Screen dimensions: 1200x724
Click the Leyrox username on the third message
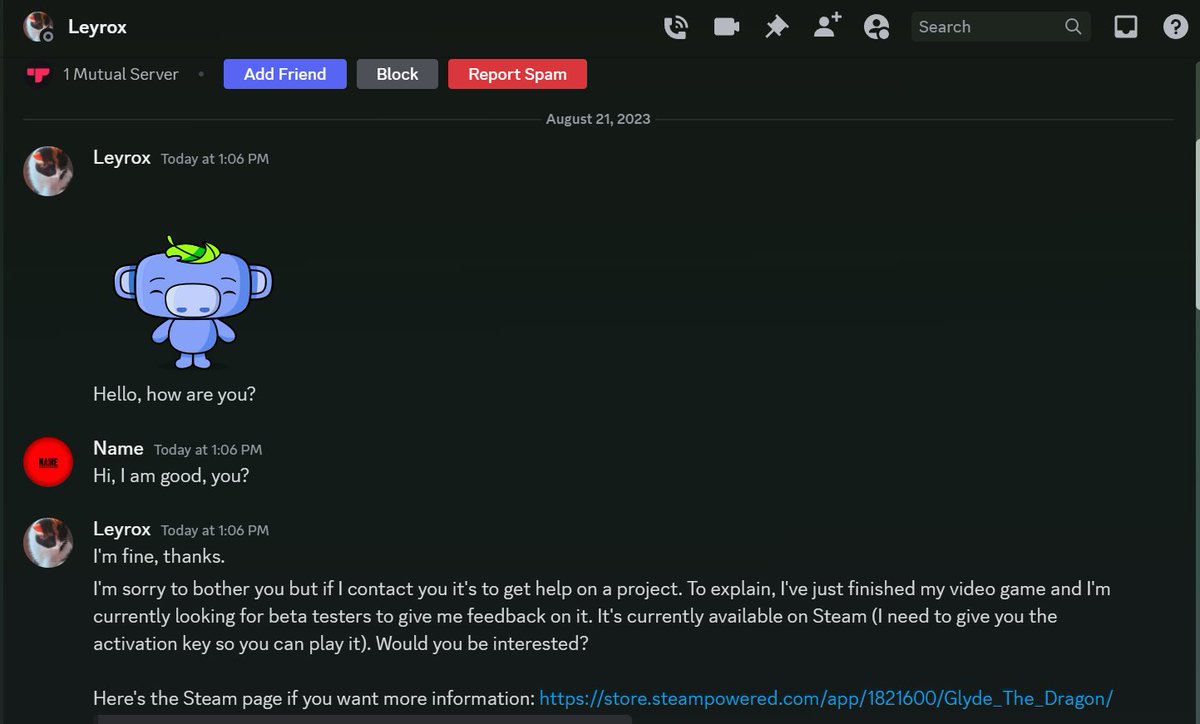pos(122,529)
